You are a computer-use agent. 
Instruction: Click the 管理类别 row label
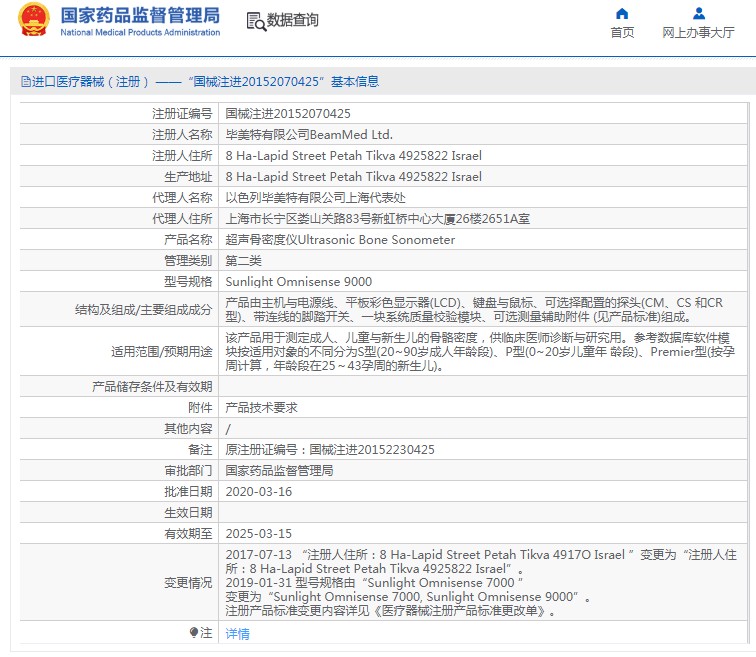(x=188, y=261)
